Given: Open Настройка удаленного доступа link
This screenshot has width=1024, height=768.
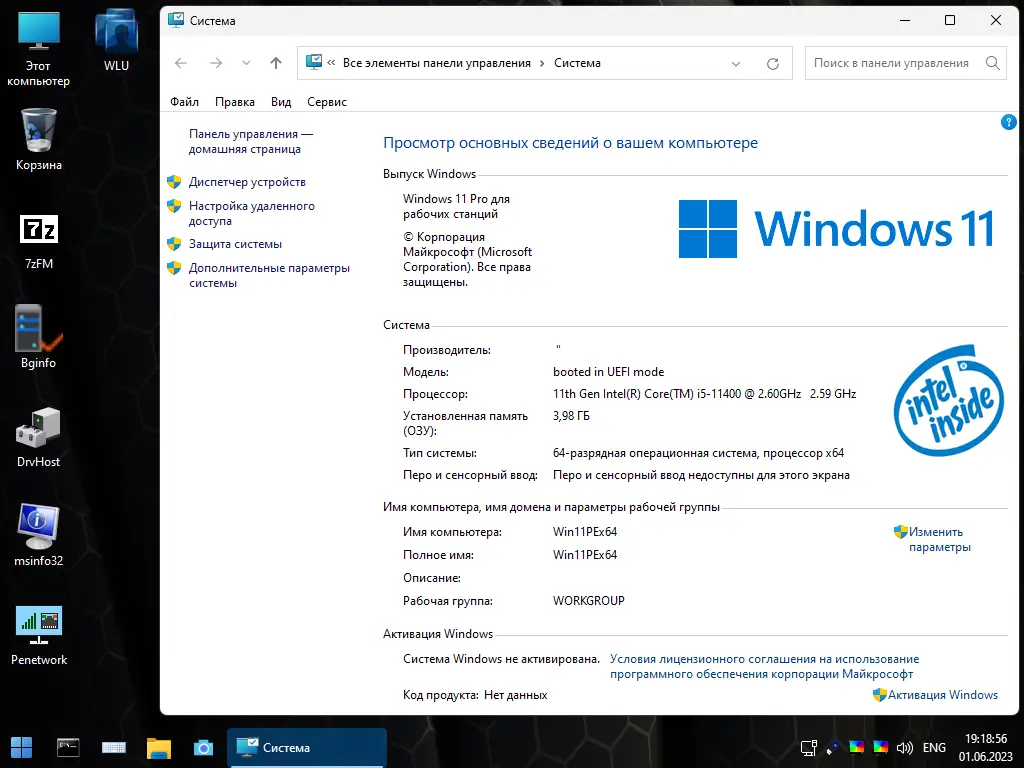Looking at the screenshot, I should [251, 214].
